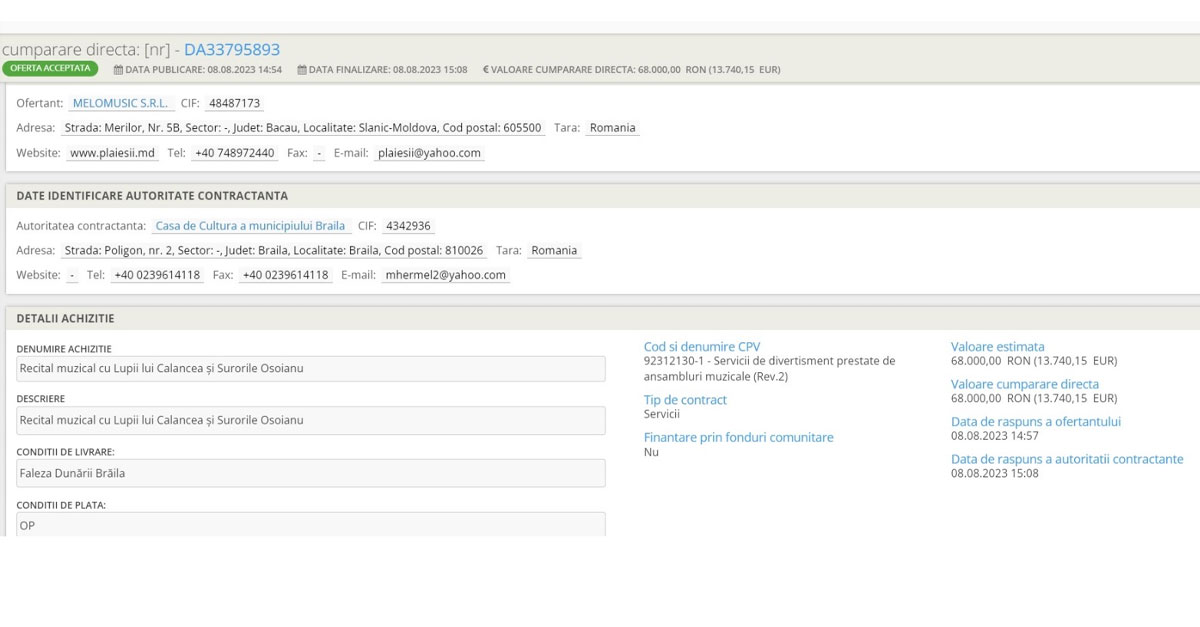Select the authority address on Strada Poligon
The image size is (1200, 627).
coord(274,250)
